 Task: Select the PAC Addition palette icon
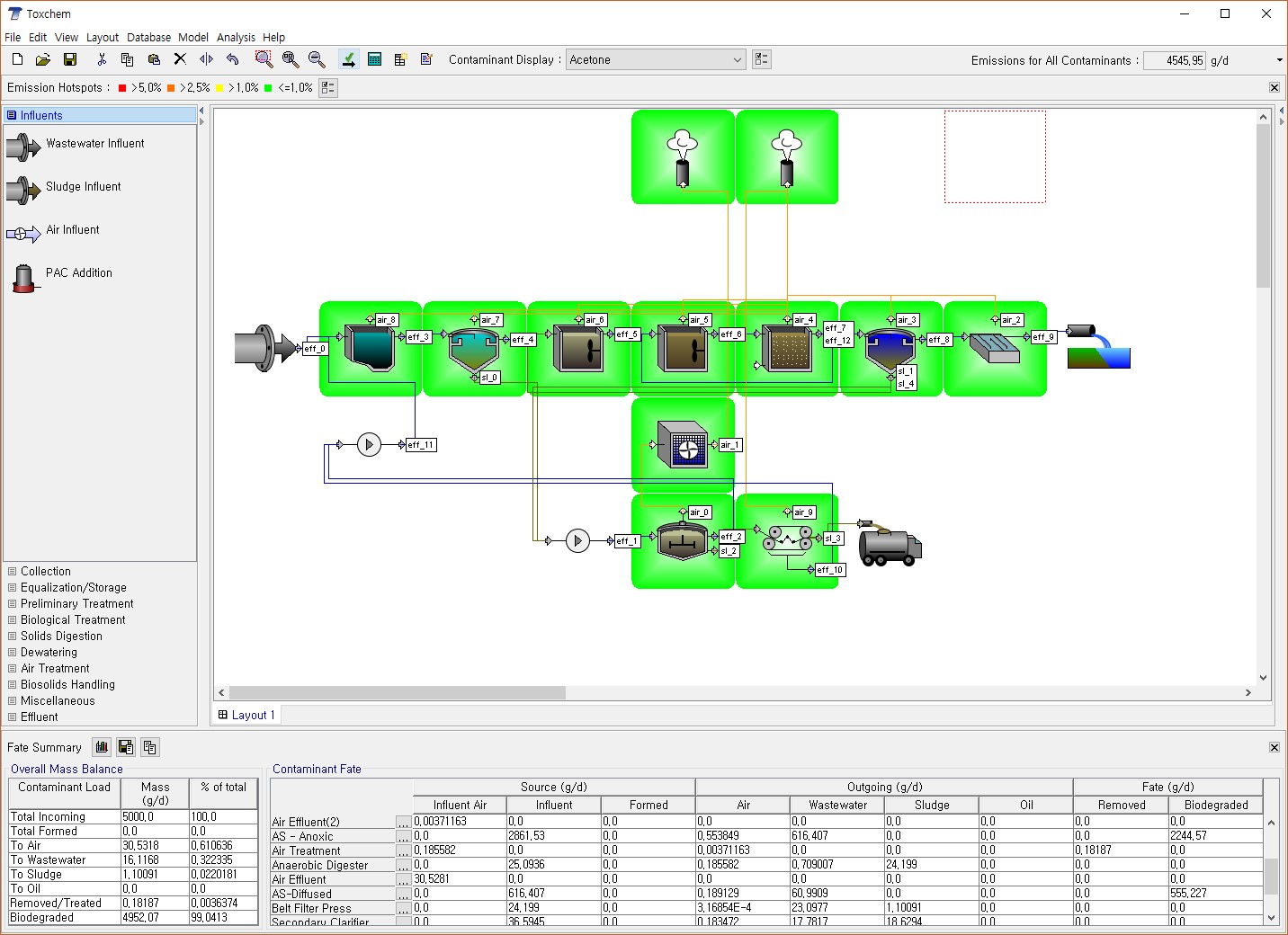coord(23,277)
